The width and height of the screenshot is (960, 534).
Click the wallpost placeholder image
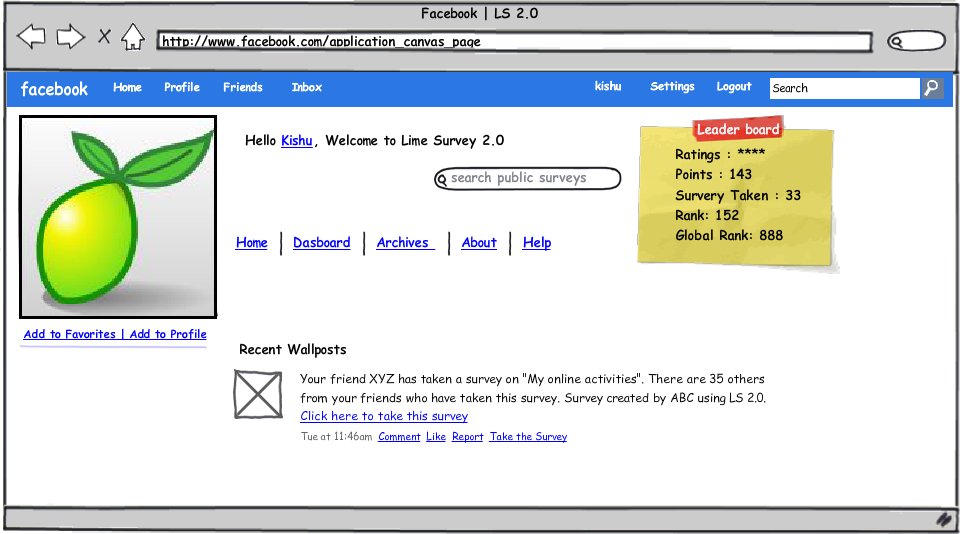click(258, 394)
